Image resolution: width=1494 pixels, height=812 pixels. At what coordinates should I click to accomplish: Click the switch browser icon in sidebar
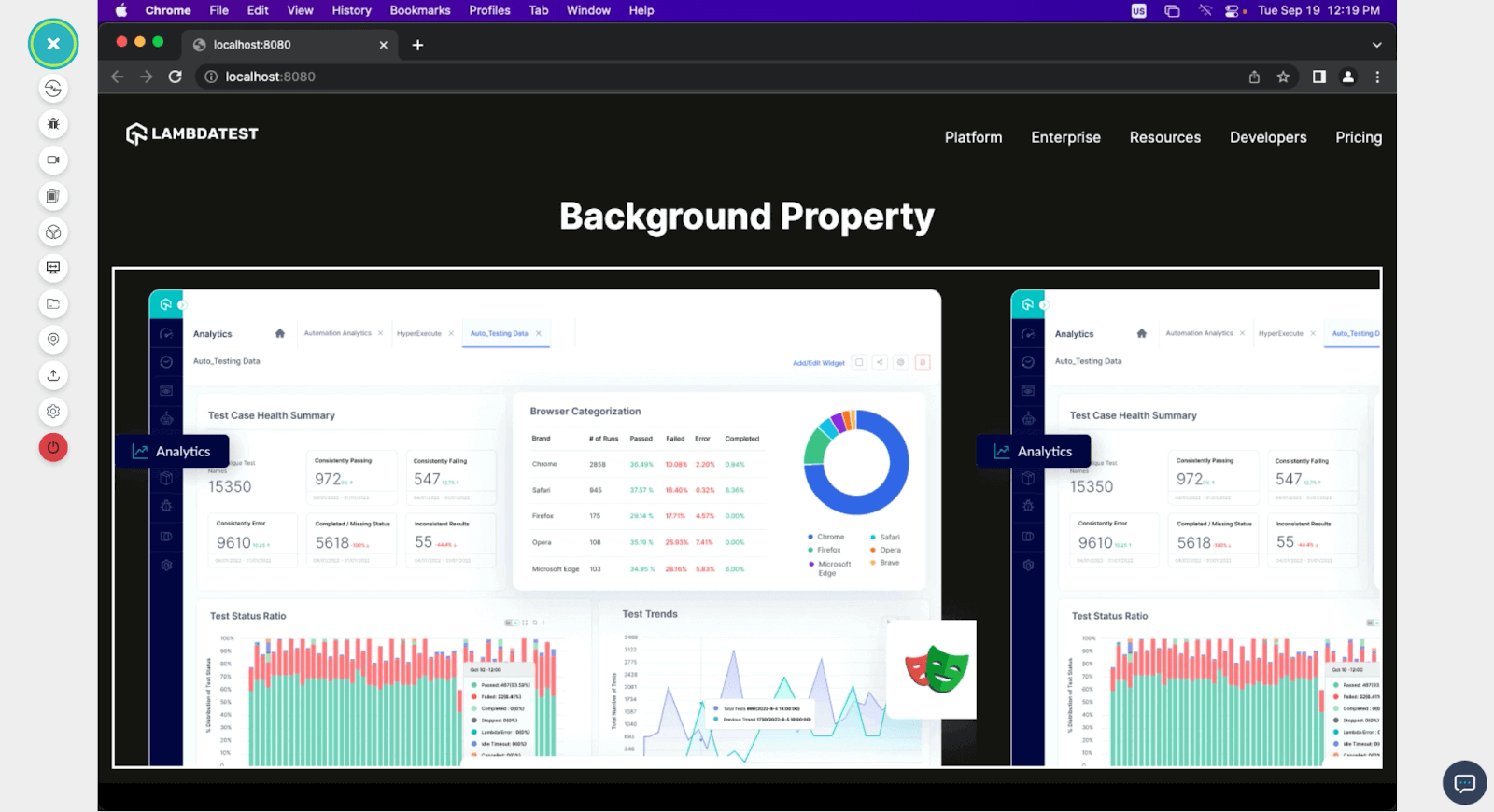[x=53, y=89]
